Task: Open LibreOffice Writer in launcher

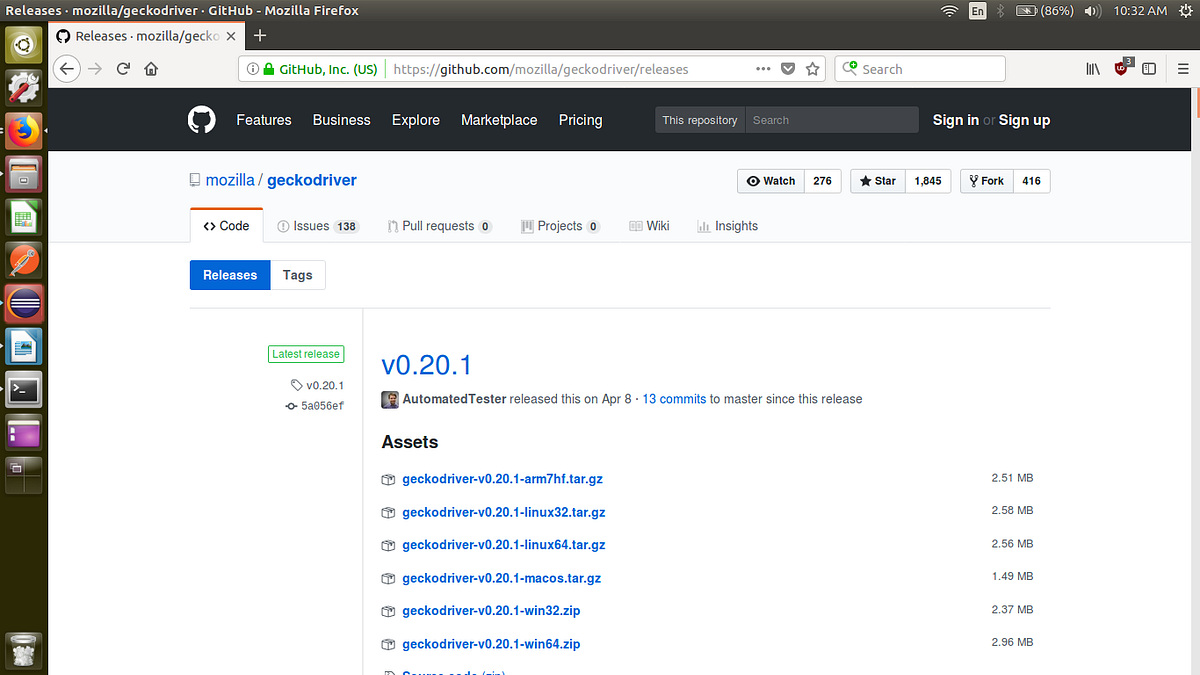Action: tap(24, 346)
